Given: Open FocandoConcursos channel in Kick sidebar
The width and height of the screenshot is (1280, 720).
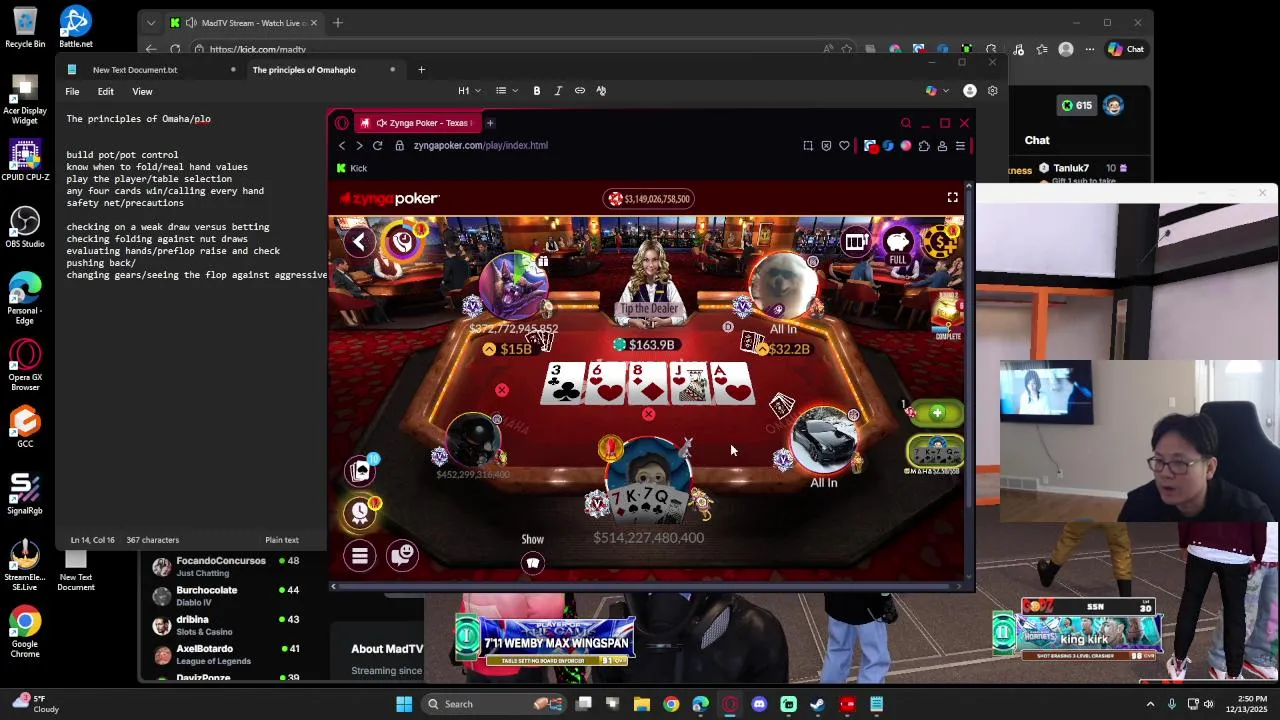Looking at the screenshot, I should pos(226,567).
